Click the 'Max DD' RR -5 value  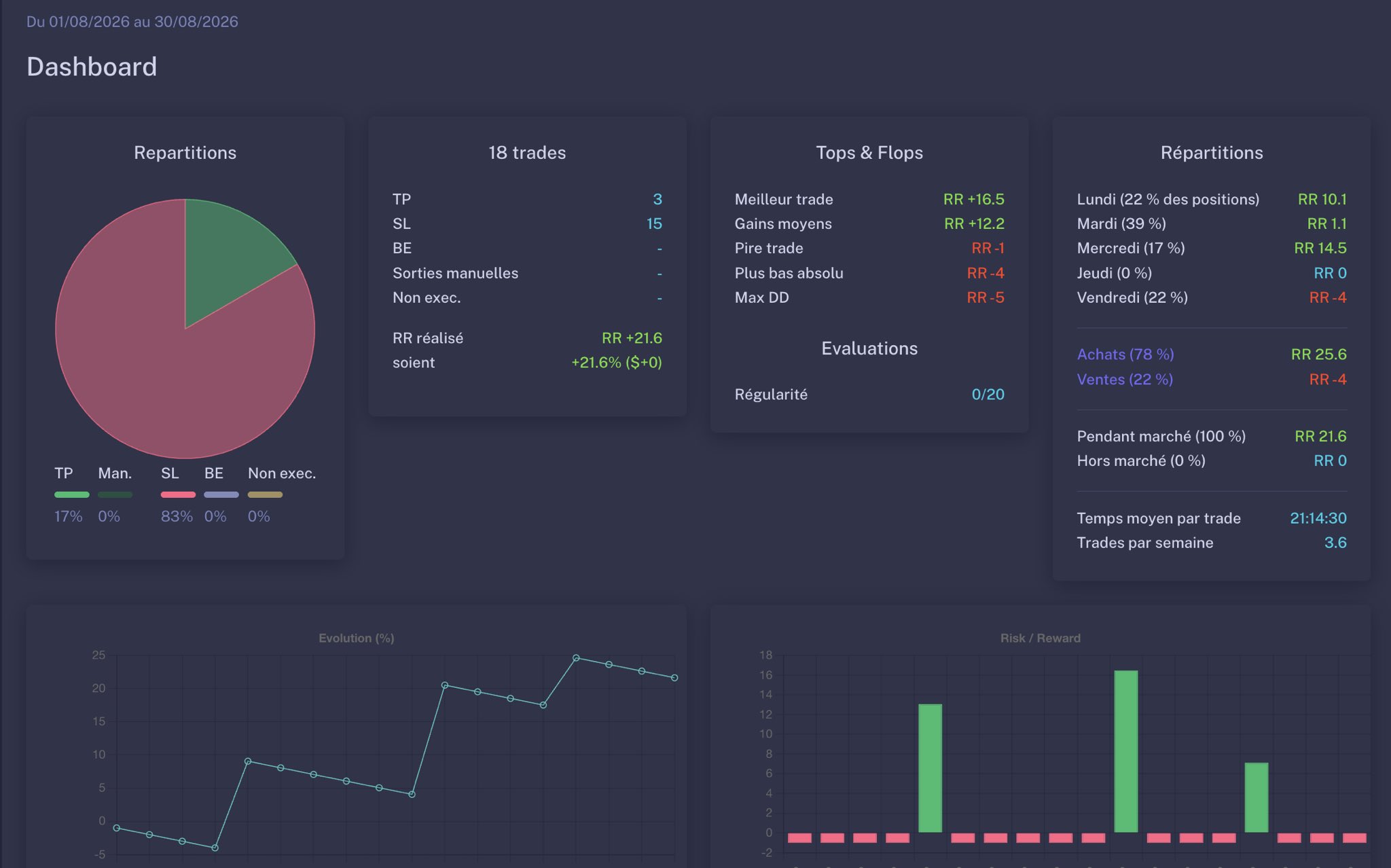[x=986, y=297]
